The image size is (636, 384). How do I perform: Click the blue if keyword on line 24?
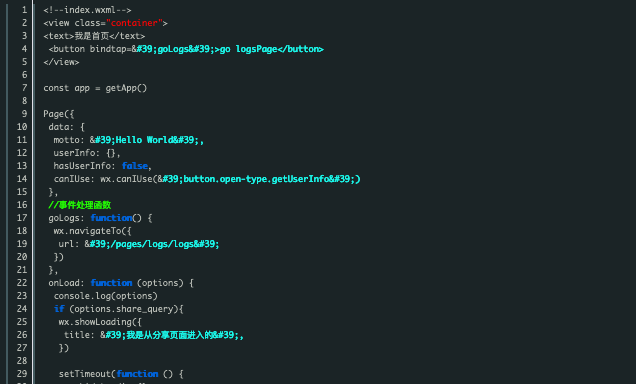pyautogui.click(x=59, y=309)
